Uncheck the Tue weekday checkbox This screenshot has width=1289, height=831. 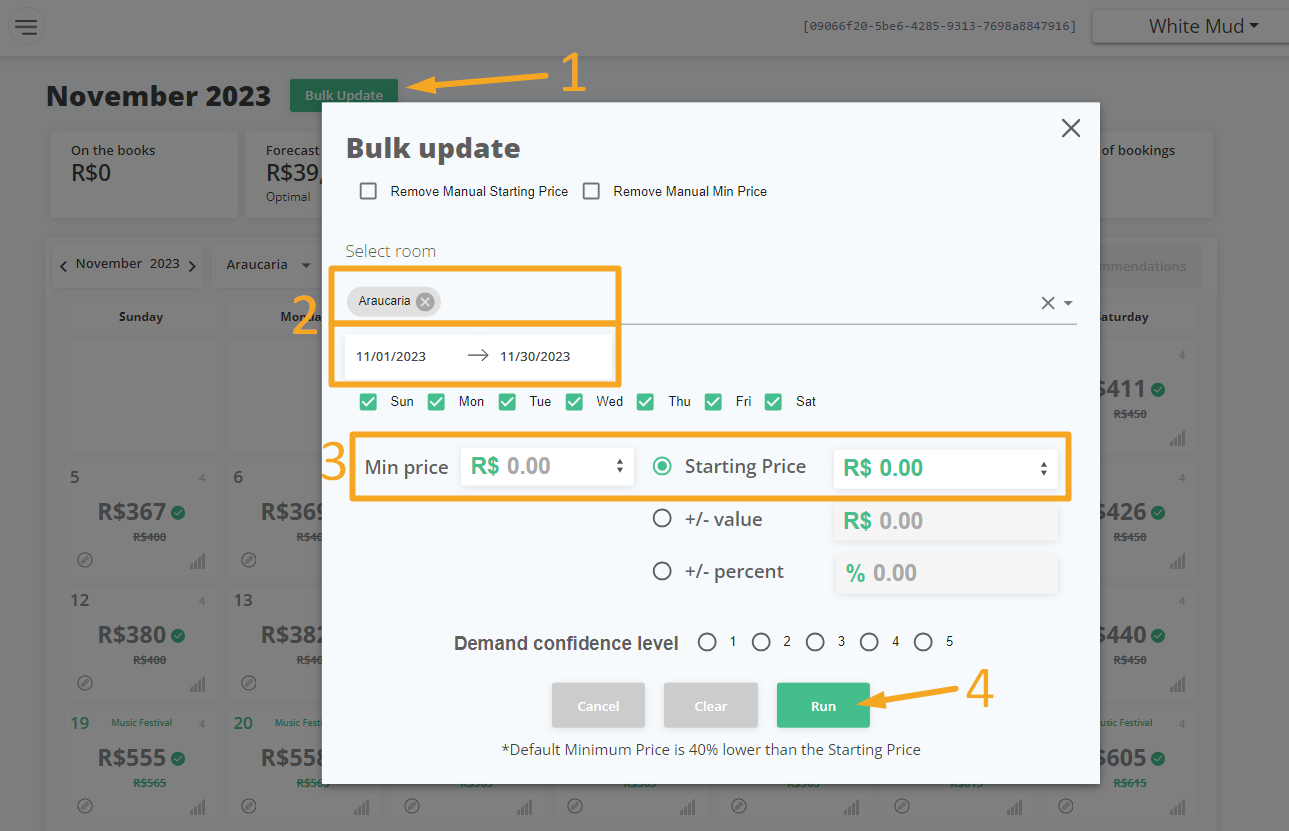point(507,401)
